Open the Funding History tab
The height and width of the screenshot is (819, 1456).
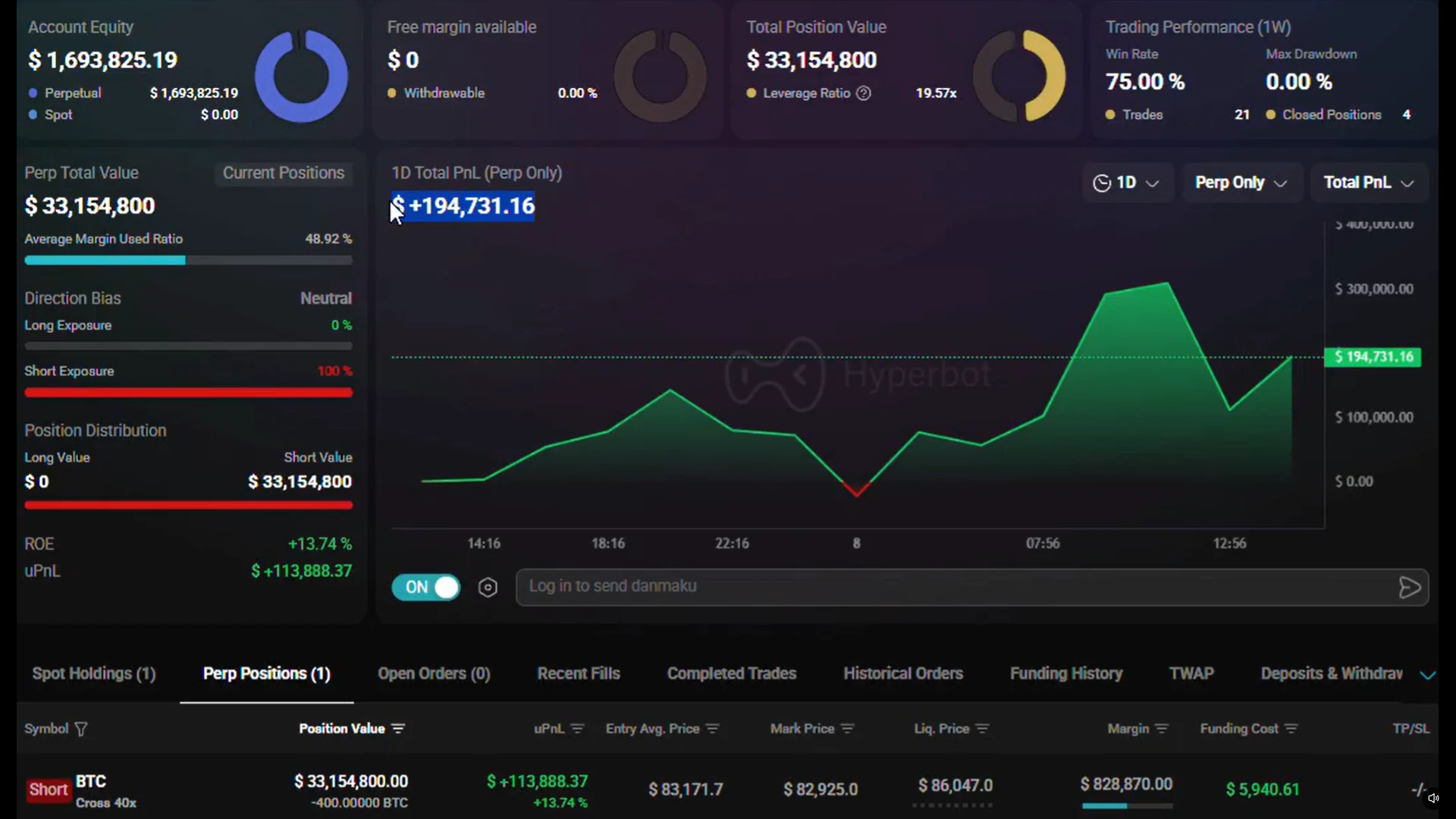pyautogui.click(x=1066, y=674)
